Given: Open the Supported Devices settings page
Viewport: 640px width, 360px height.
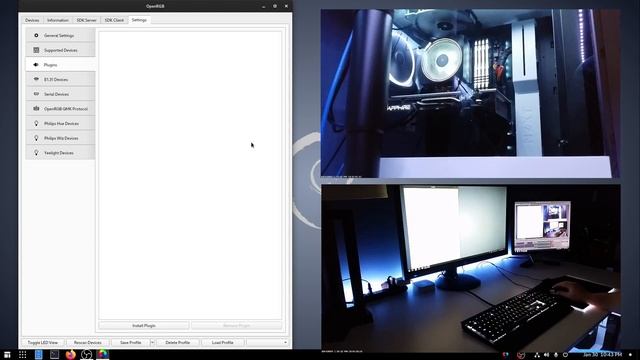Looking at the screenshot, I should [60, 50].
